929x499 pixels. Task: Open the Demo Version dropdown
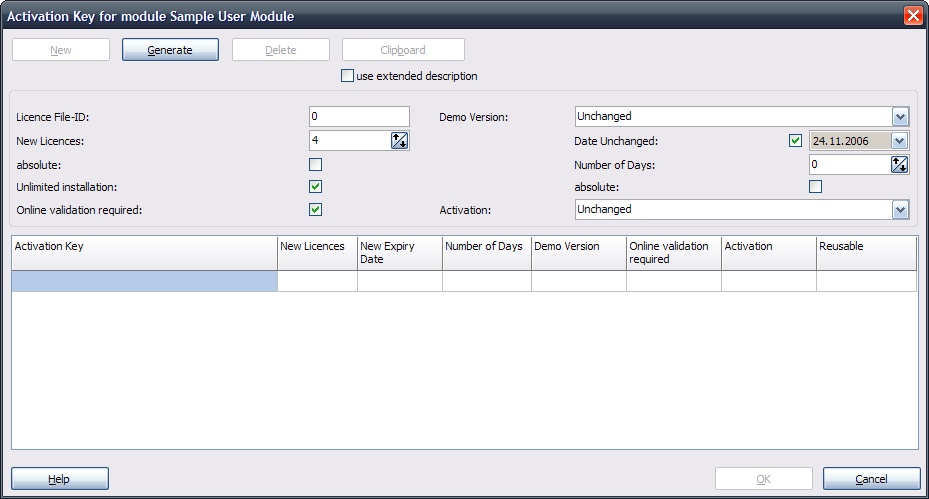click(x=900, y=117)
